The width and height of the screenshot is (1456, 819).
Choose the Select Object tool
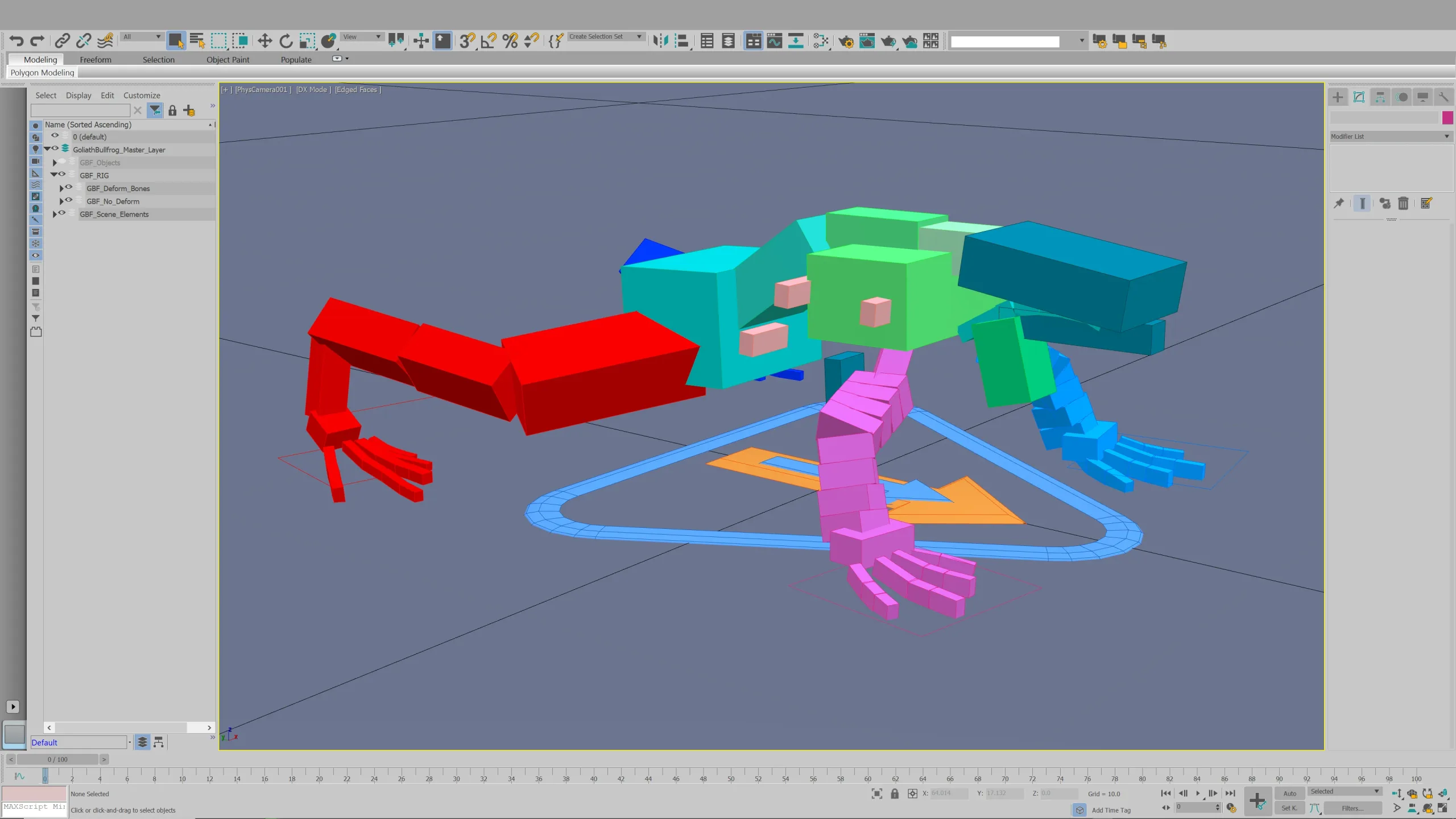tap(176, 41)
